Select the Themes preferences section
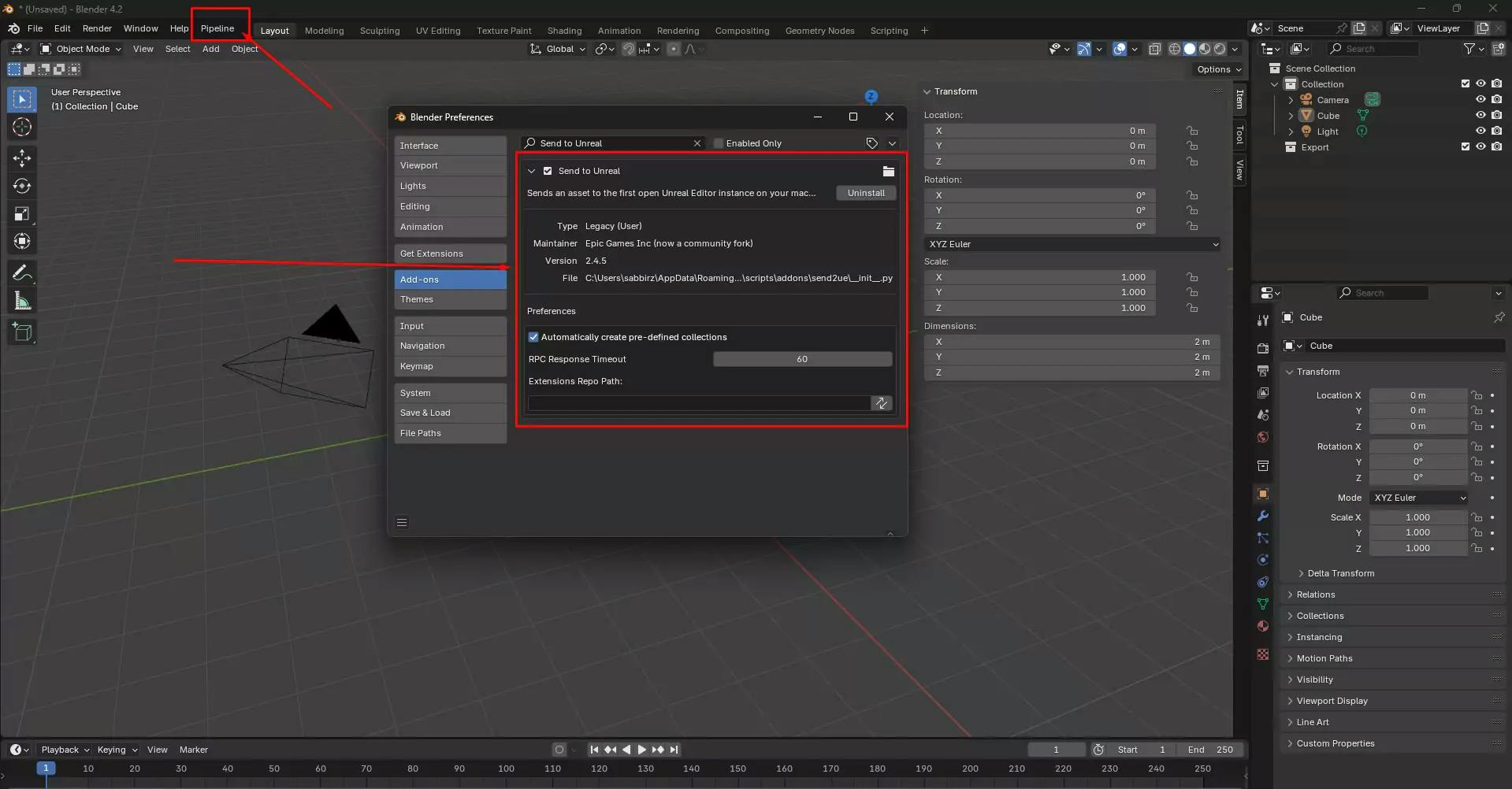The height and width of the screenshot is (789, 1512). (450, 299)
